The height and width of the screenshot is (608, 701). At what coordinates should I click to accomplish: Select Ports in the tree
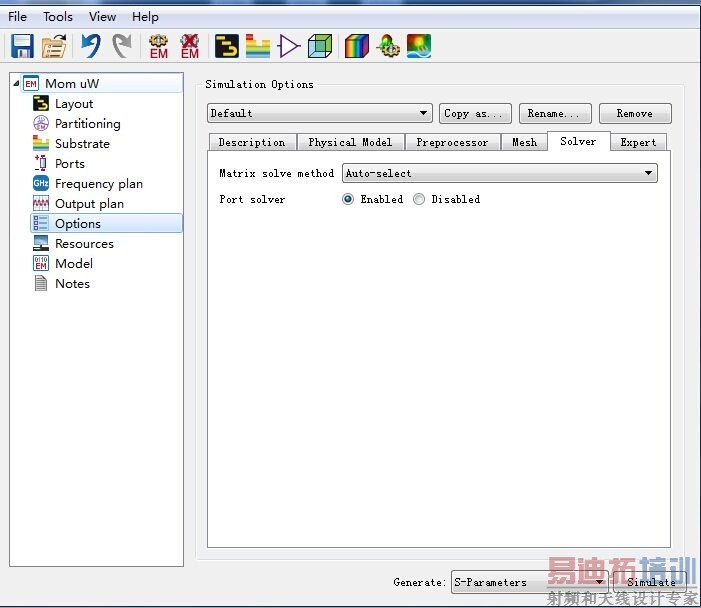tap(70, 164)
